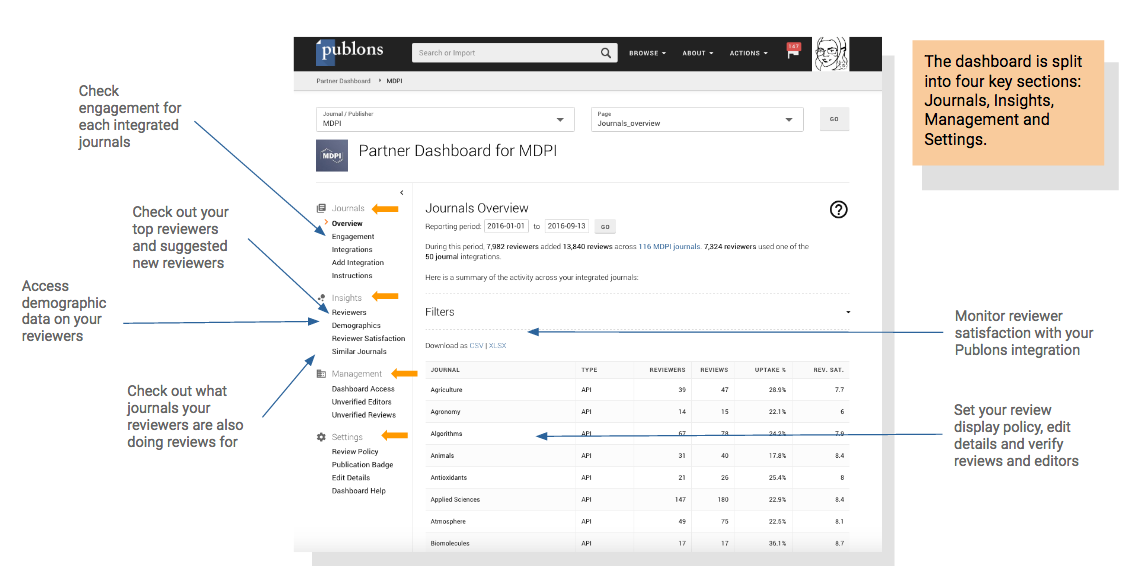Click the Settings section heading
The image size is (1129, 581).
[x=347, y=437]
